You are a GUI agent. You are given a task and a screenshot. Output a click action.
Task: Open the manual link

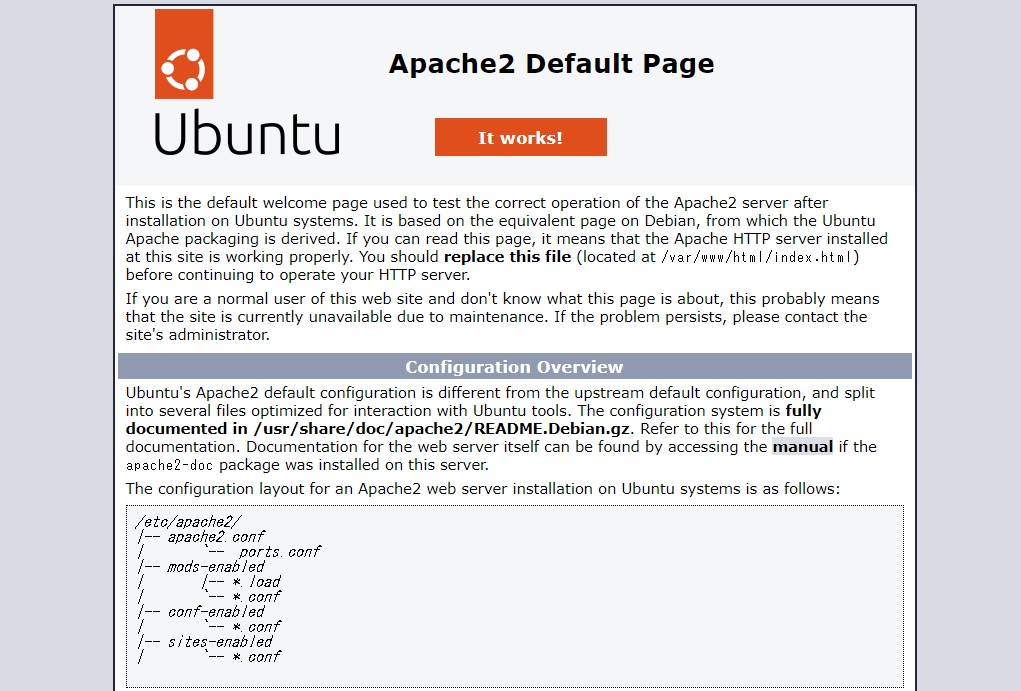[x=802, y=447]
